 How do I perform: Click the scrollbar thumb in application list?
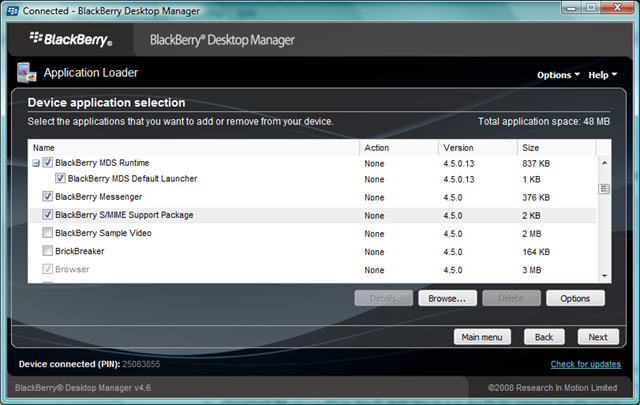(x=604, y=189)
